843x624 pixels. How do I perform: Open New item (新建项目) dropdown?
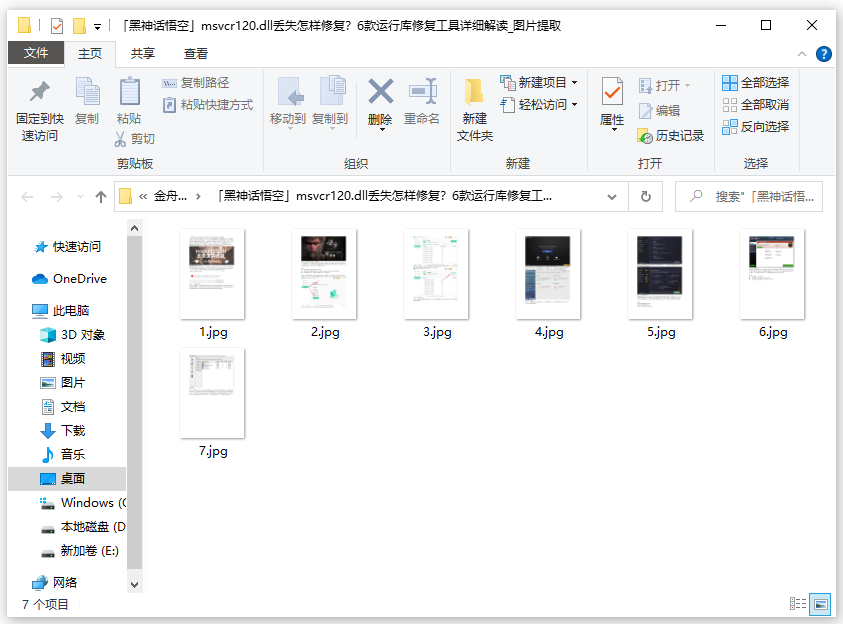click(539, 83)
